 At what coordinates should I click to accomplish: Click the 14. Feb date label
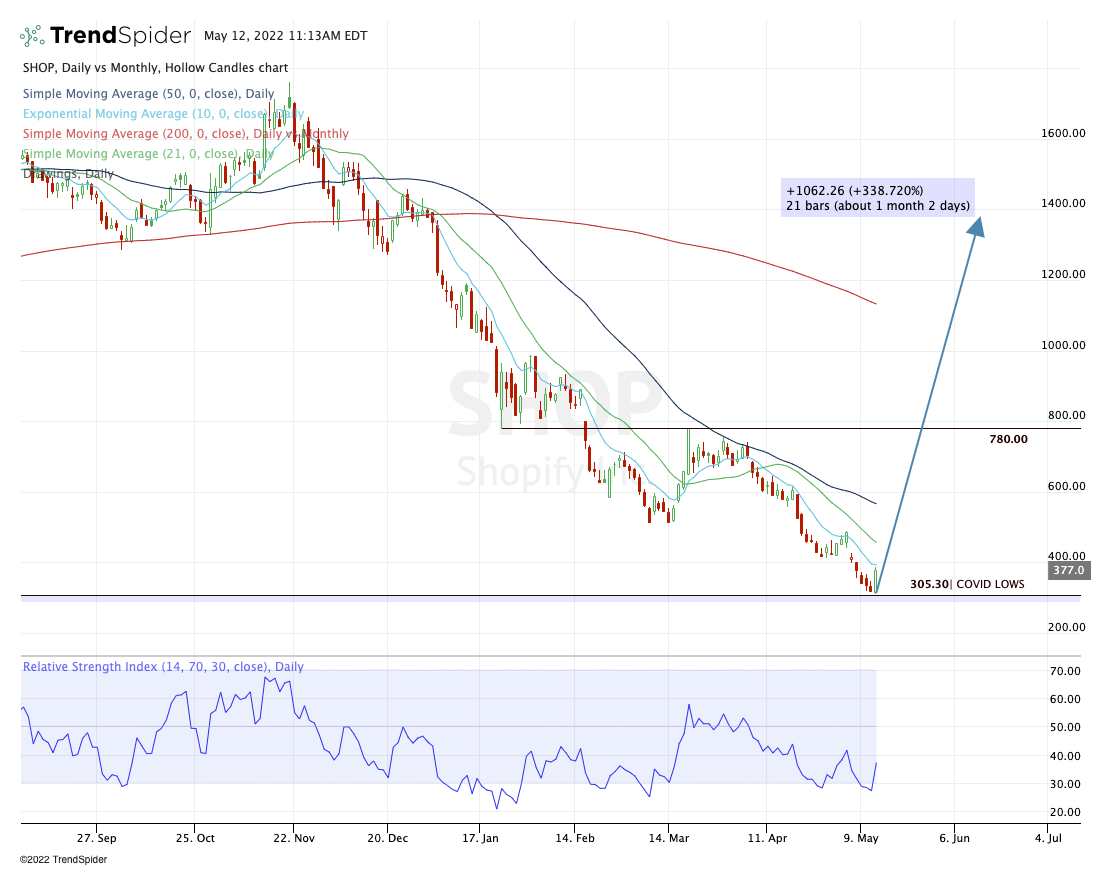tap(575, 838)
